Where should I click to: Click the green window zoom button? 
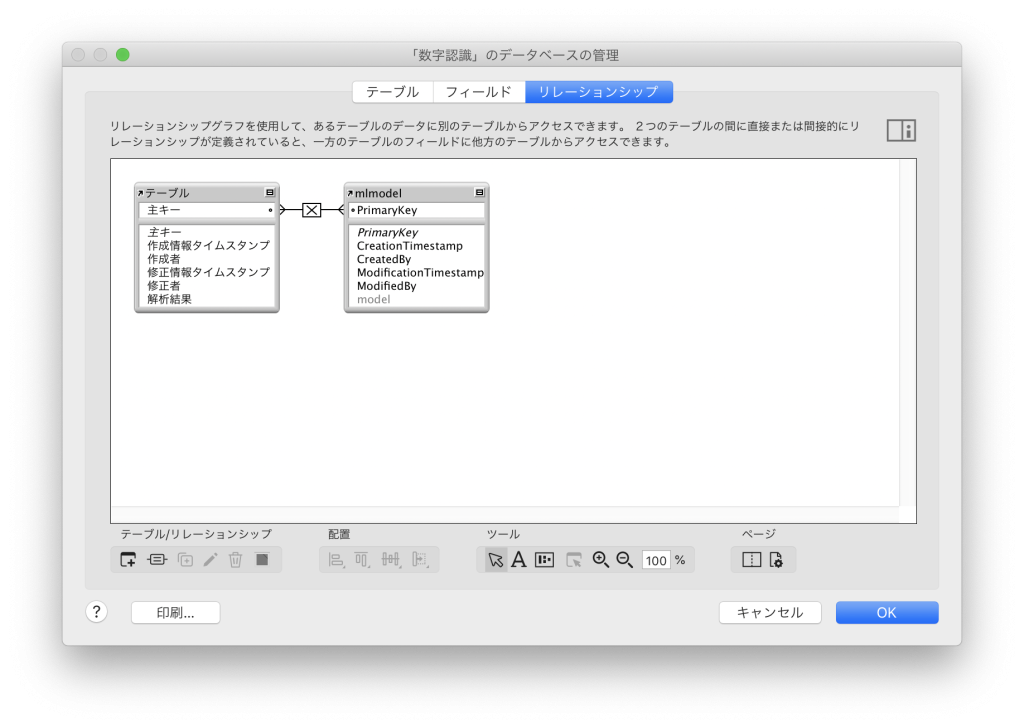click(123, 55)
